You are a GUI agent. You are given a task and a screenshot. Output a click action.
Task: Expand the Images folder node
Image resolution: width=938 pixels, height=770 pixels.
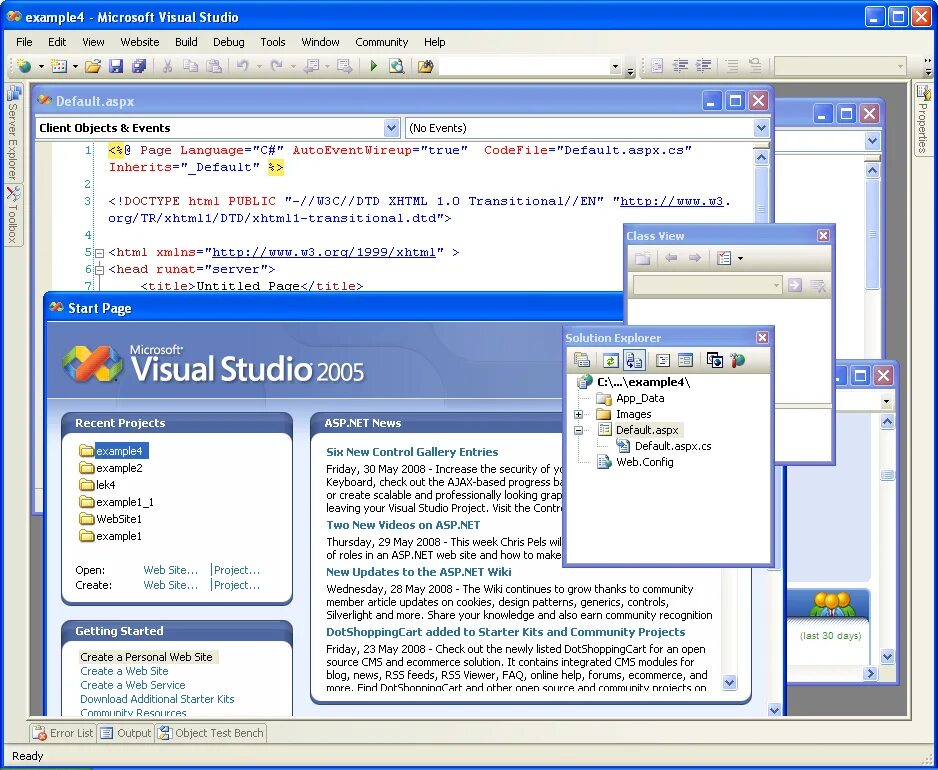578,414
